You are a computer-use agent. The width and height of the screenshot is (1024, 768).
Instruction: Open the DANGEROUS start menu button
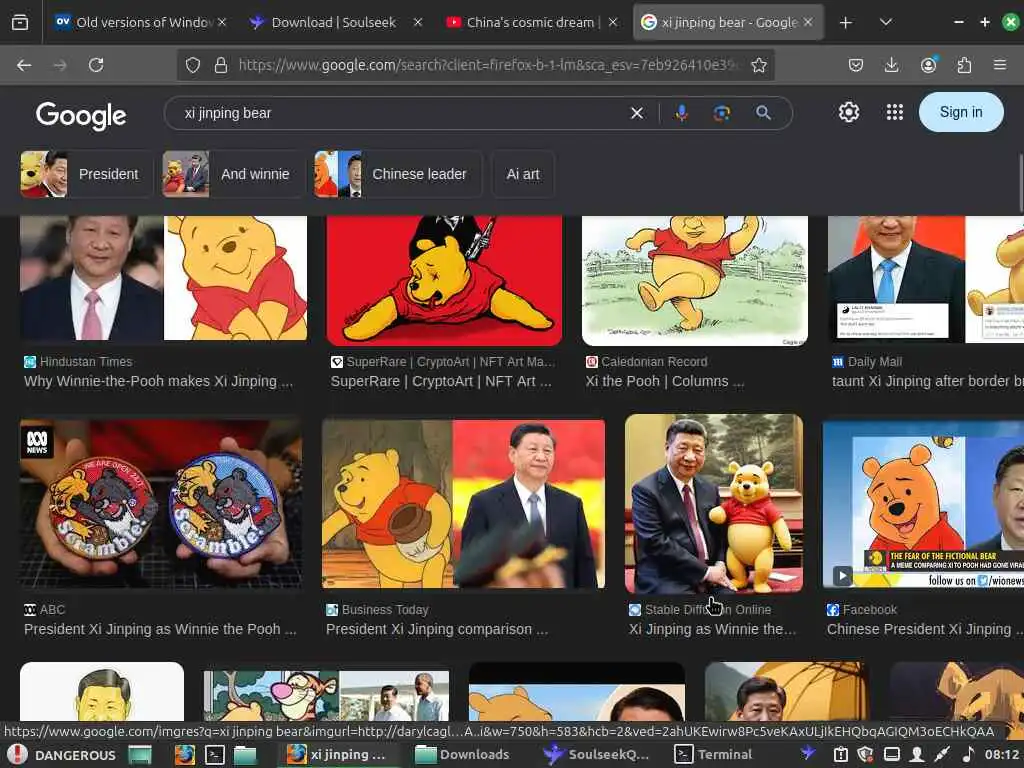62,755
